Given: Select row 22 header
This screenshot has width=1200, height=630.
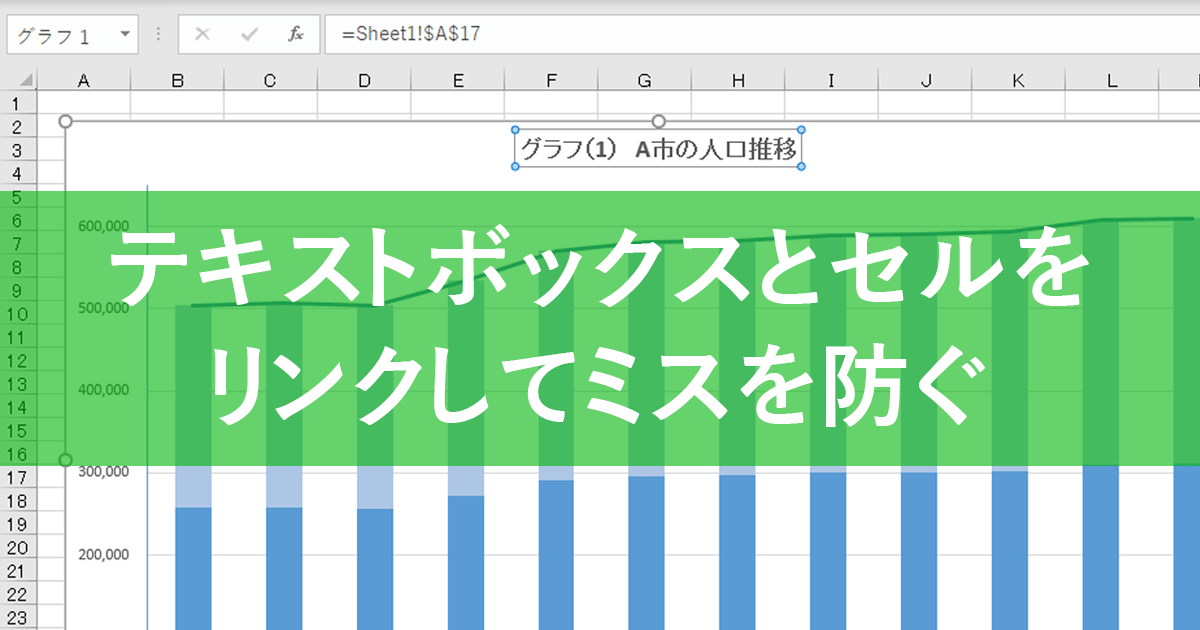Looking at the screenshot, I should [x=18, y=595].
